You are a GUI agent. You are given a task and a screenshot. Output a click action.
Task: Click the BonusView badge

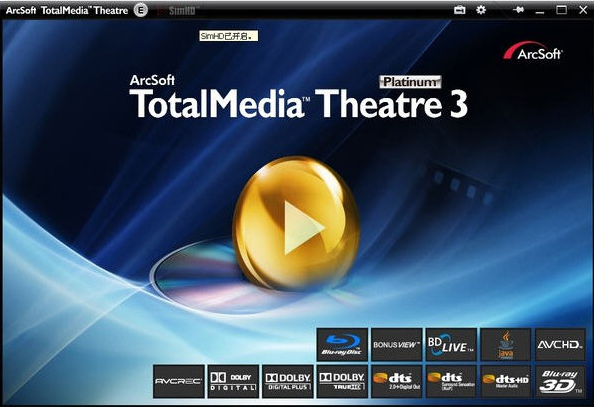[x=396, y=344]
